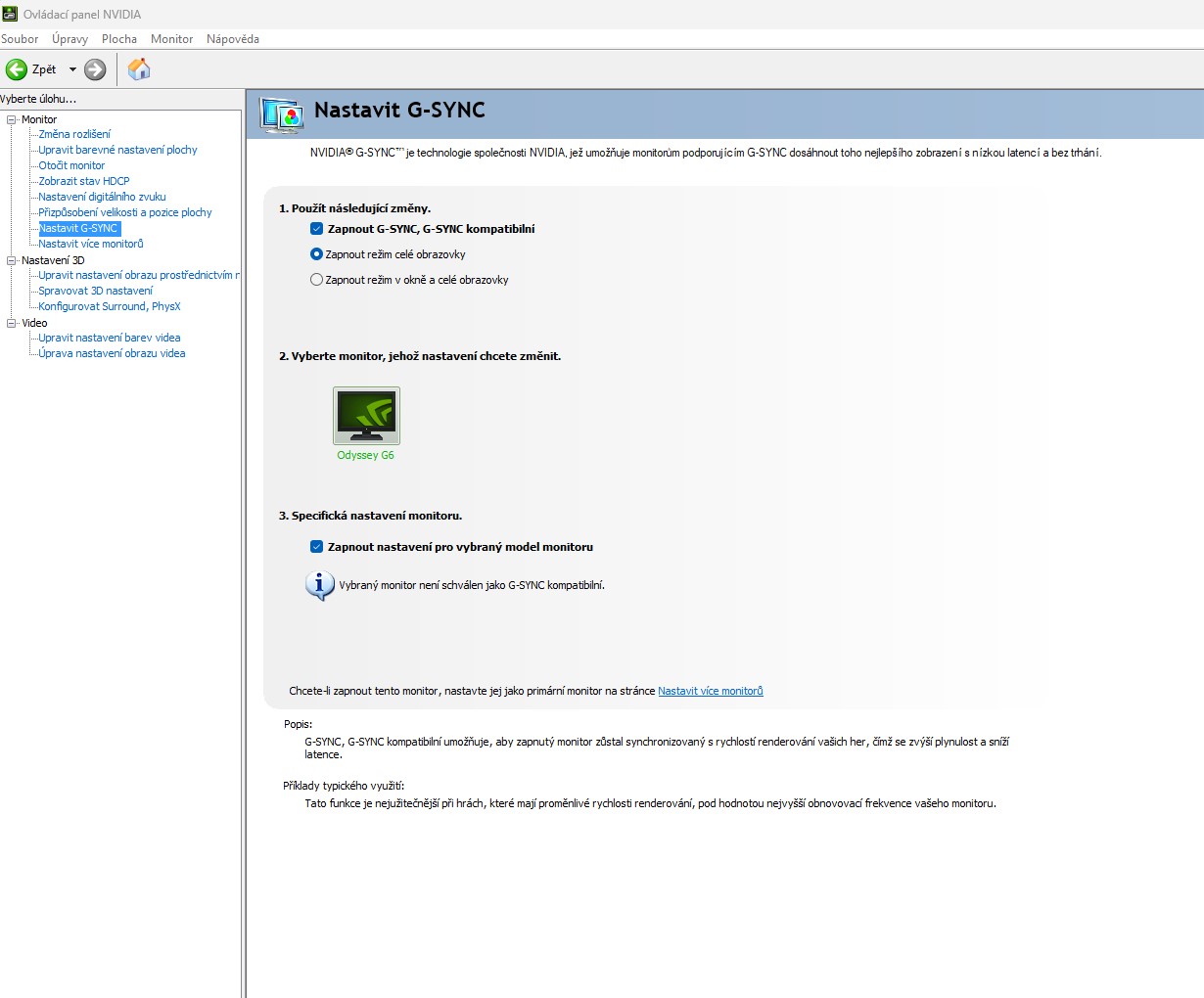Toggle Zapnout nastavení pro vybraný model monitoru

[x=316, y=547]
